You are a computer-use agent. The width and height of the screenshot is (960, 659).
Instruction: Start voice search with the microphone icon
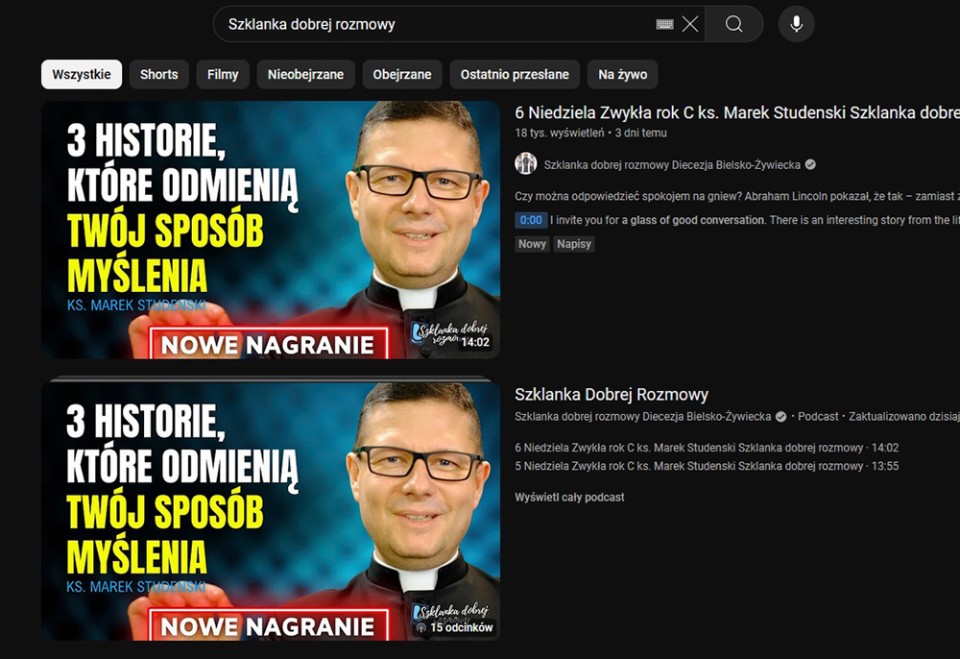pyautogui.click(x=796, y=23)
